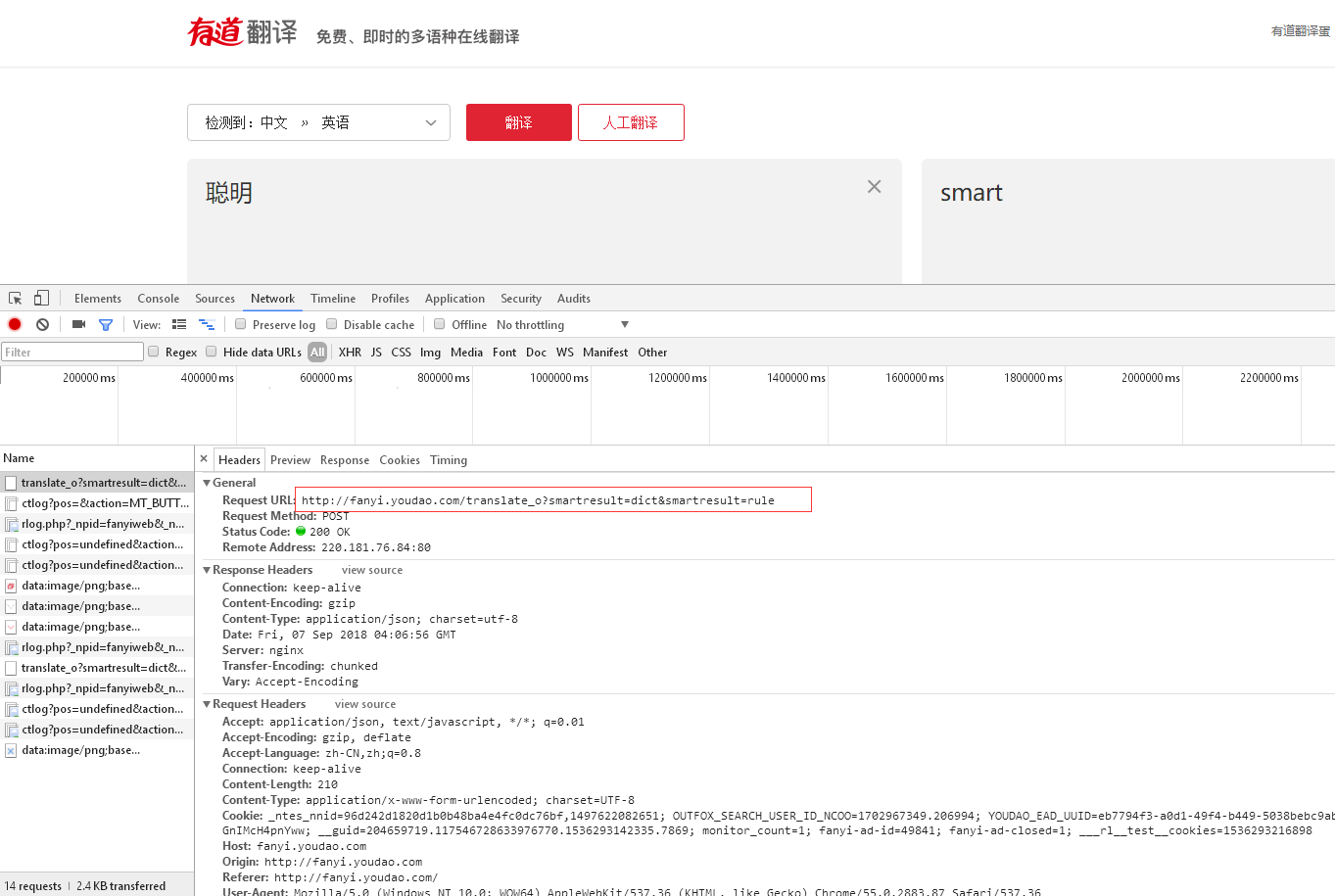Image resolution: width=1335 pixels, height=896 pixels.
Task: Open the 有道翻译蛋 link
Action: coord(1301,31)
